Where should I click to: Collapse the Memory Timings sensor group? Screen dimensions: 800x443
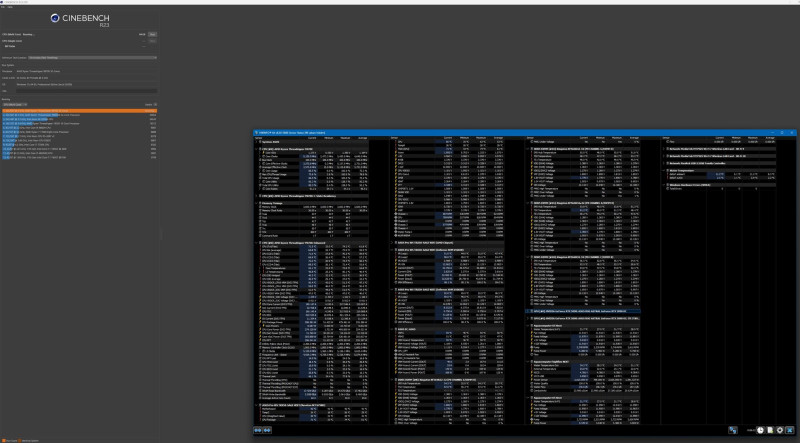(x=257, y=203)
